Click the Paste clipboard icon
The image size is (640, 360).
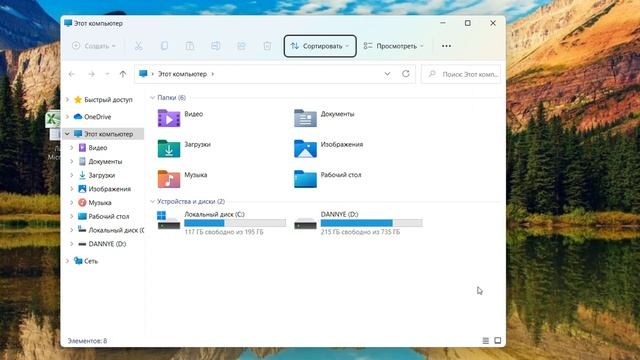(x=190, y=46)
